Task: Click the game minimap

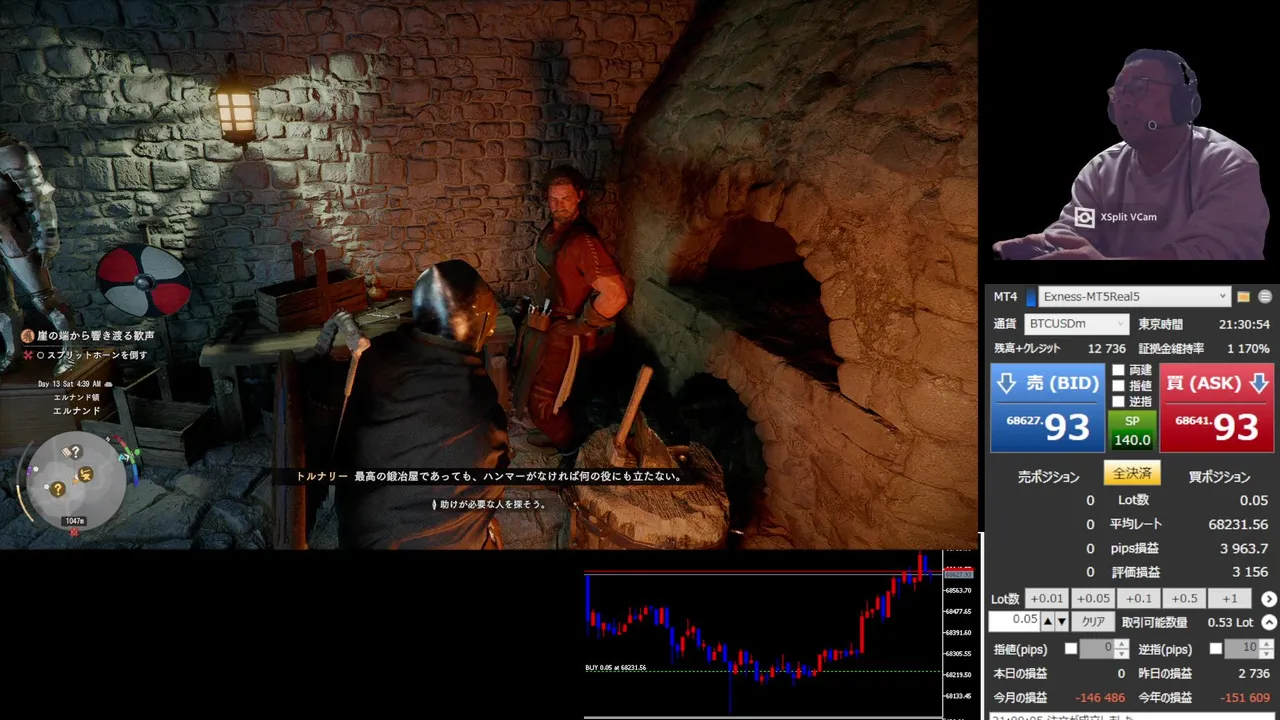Action: [74, 480]
